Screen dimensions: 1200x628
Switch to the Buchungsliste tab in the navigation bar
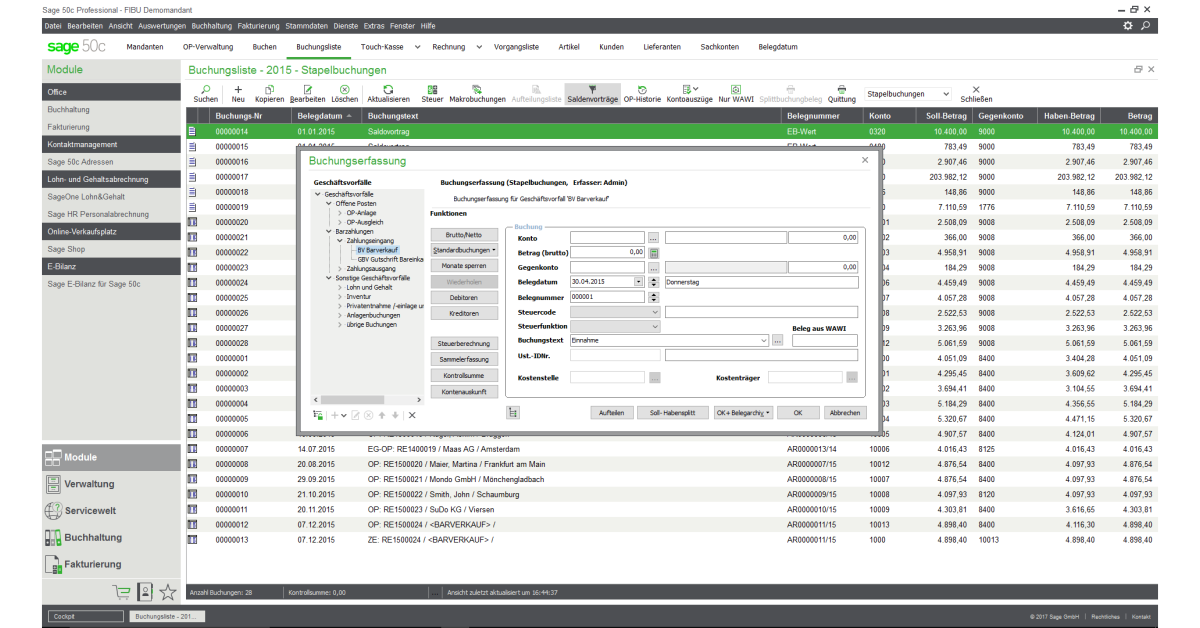point(319,47)
